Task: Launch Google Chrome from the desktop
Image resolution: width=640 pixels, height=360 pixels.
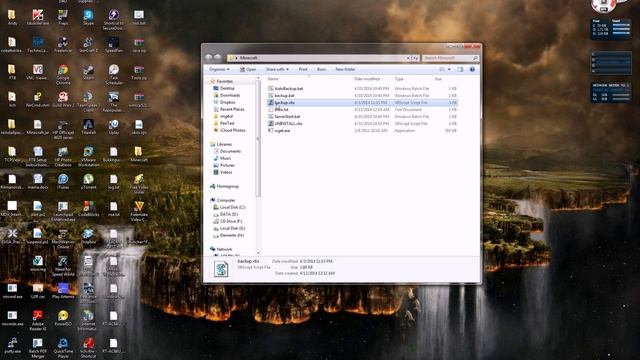Action: 63,74
